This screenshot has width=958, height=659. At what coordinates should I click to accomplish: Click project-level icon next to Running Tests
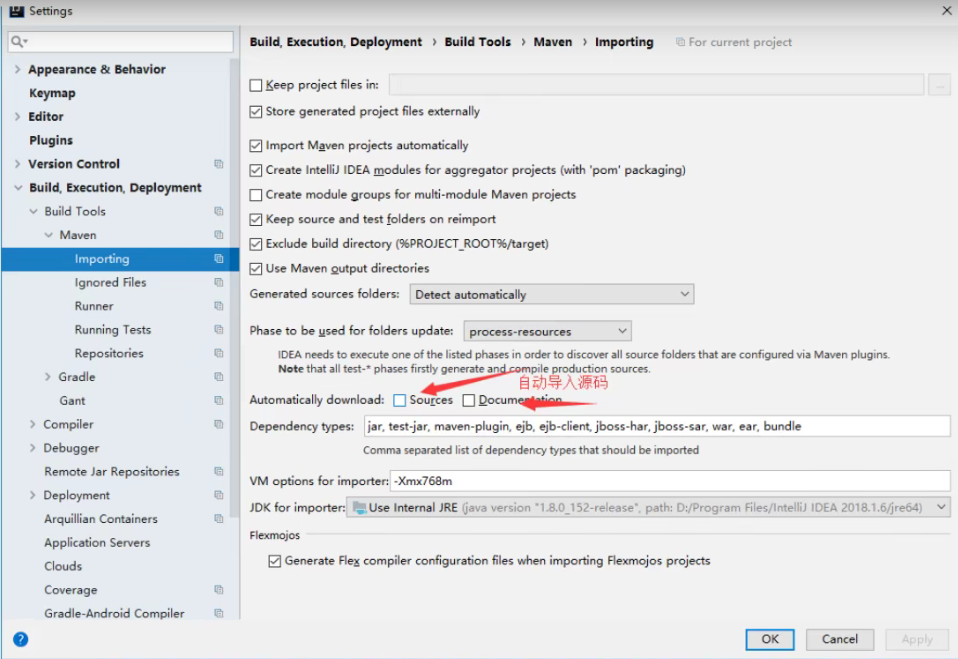point(218,329)
